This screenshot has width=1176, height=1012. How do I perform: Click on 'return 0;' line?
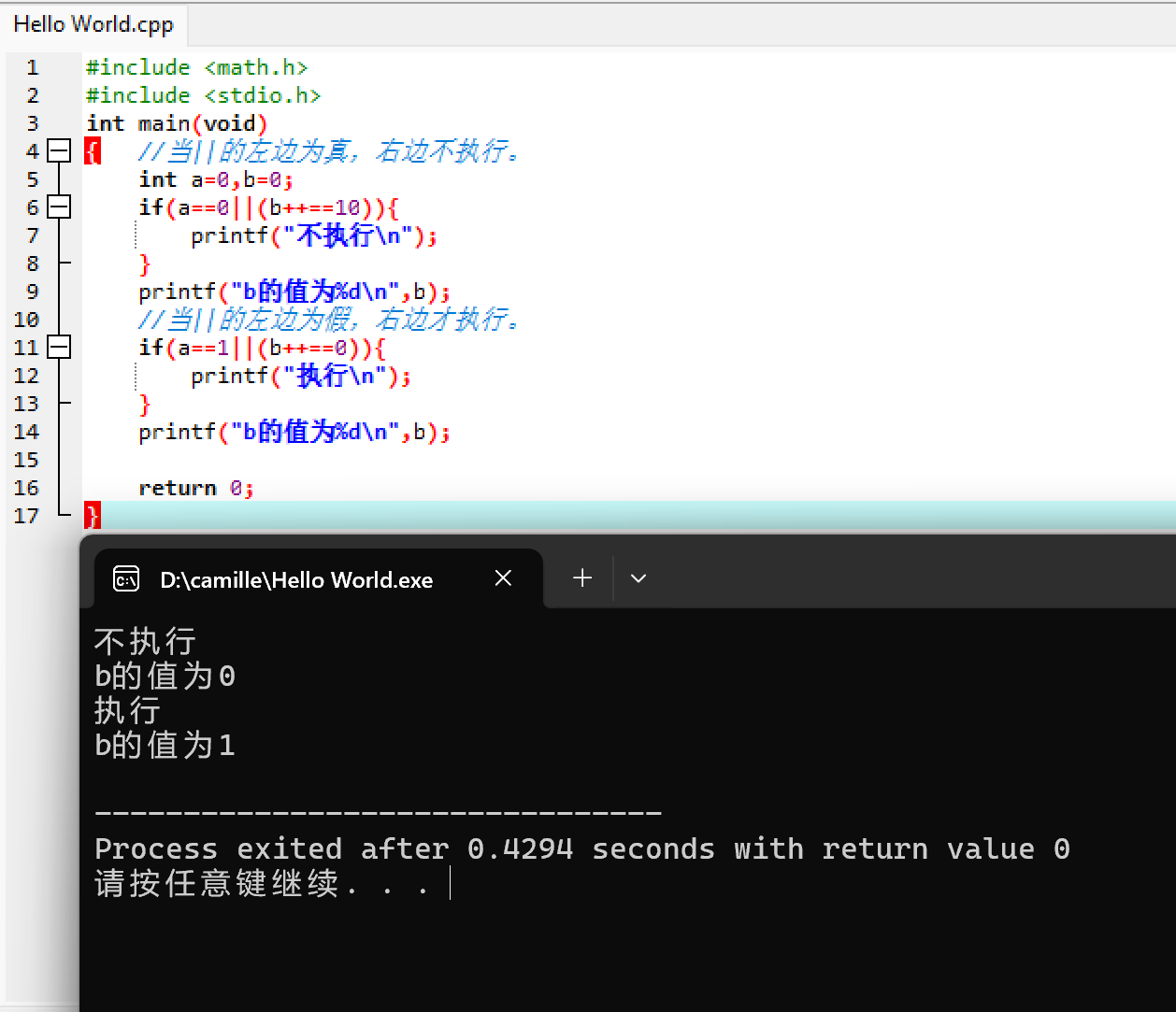tap(196, 488)
